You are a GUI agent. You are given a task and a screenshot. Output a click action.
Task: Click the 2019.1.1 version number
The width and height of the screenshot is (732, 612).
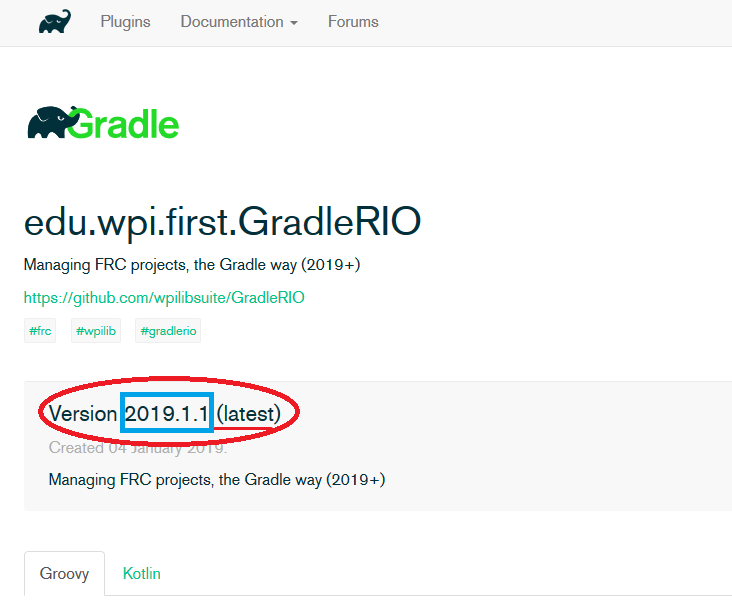pyautogui.click(x=167, y=413)
